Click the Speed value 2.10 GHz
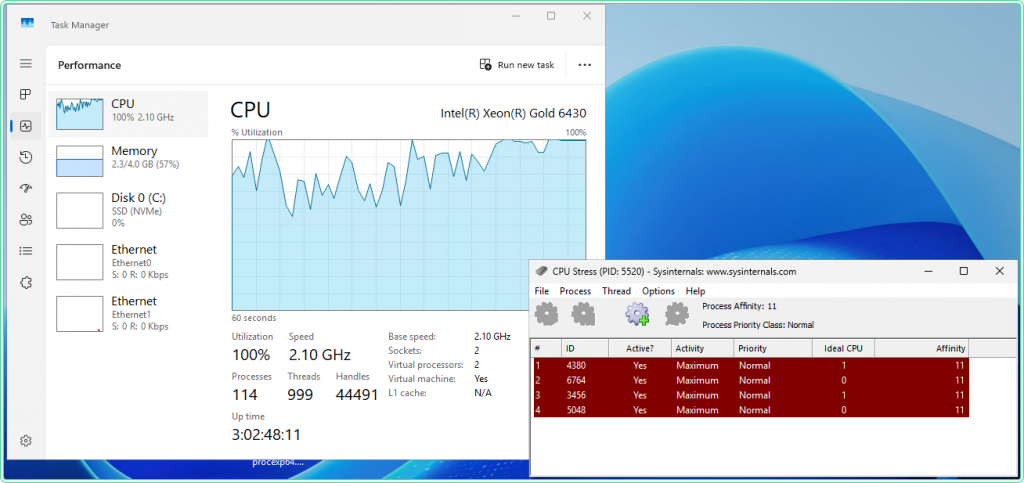 pyautogui.click(x=320, y=355)
